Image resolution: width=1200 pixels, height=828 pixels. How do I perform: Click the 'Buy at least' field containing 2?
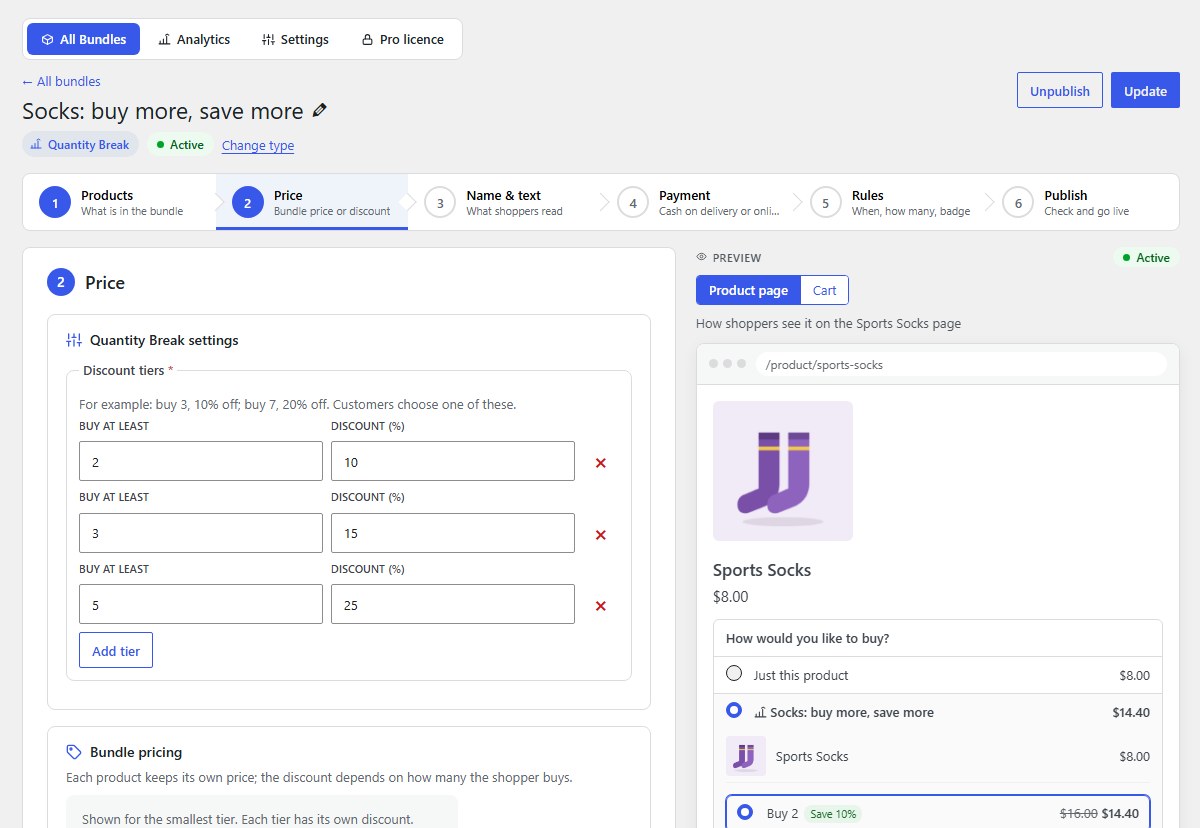pos(201,461)
